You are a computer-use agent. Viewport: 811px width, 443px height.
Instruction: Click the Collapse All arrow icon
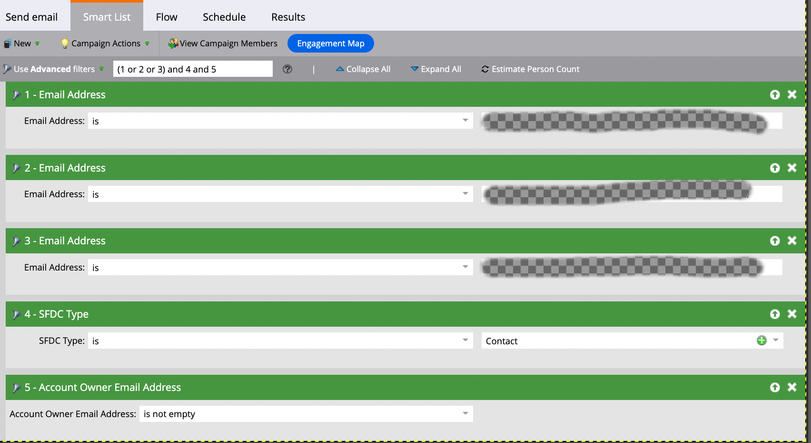[340, 68]
